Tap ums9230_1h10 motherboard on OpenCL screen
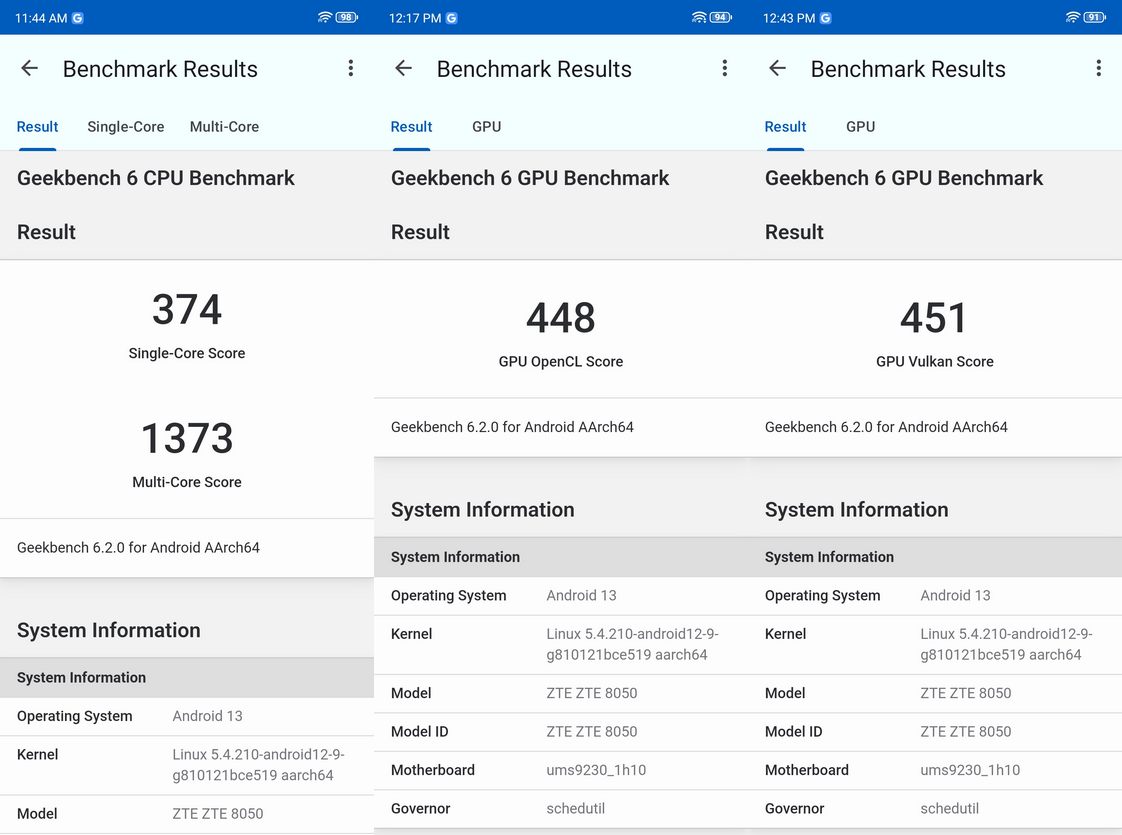Viewport: 1122px width, 835px height. (596, 770)
